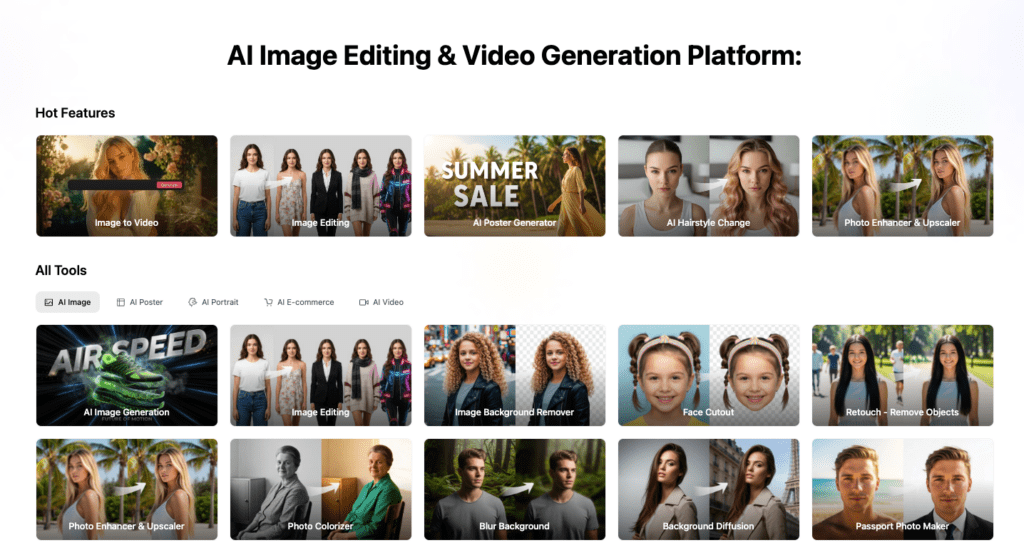Select the AI Image tab
Screen dimensions: 1024x555
[67, 302]
